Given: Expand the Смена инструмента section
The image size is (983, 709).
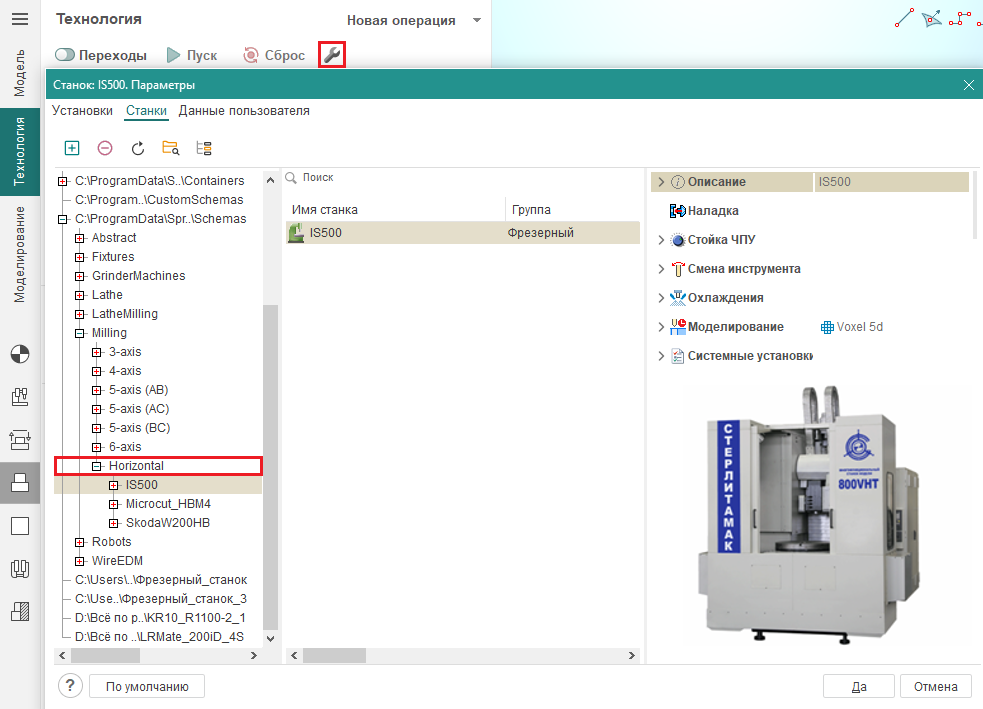Looking at the screenshot, I should point(661,269).
